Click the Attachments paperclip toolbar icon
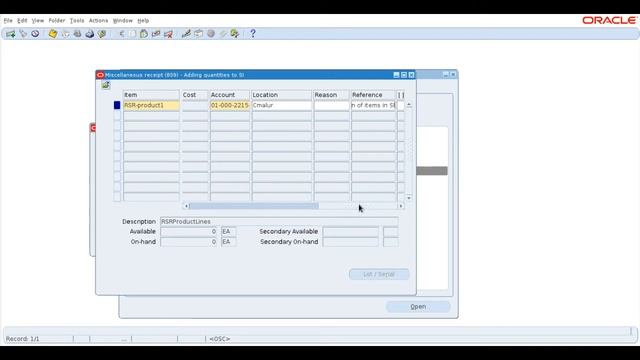The width and height of the screenshot is (640, 360). coord(223,34)
